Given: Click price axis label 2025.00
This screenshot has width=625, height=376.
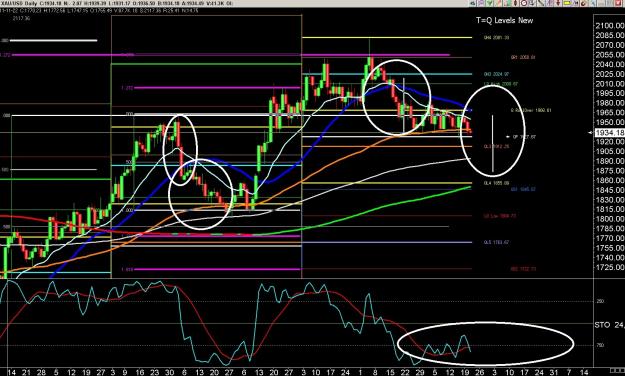Looking at the screenshot, I should [610, 74].
